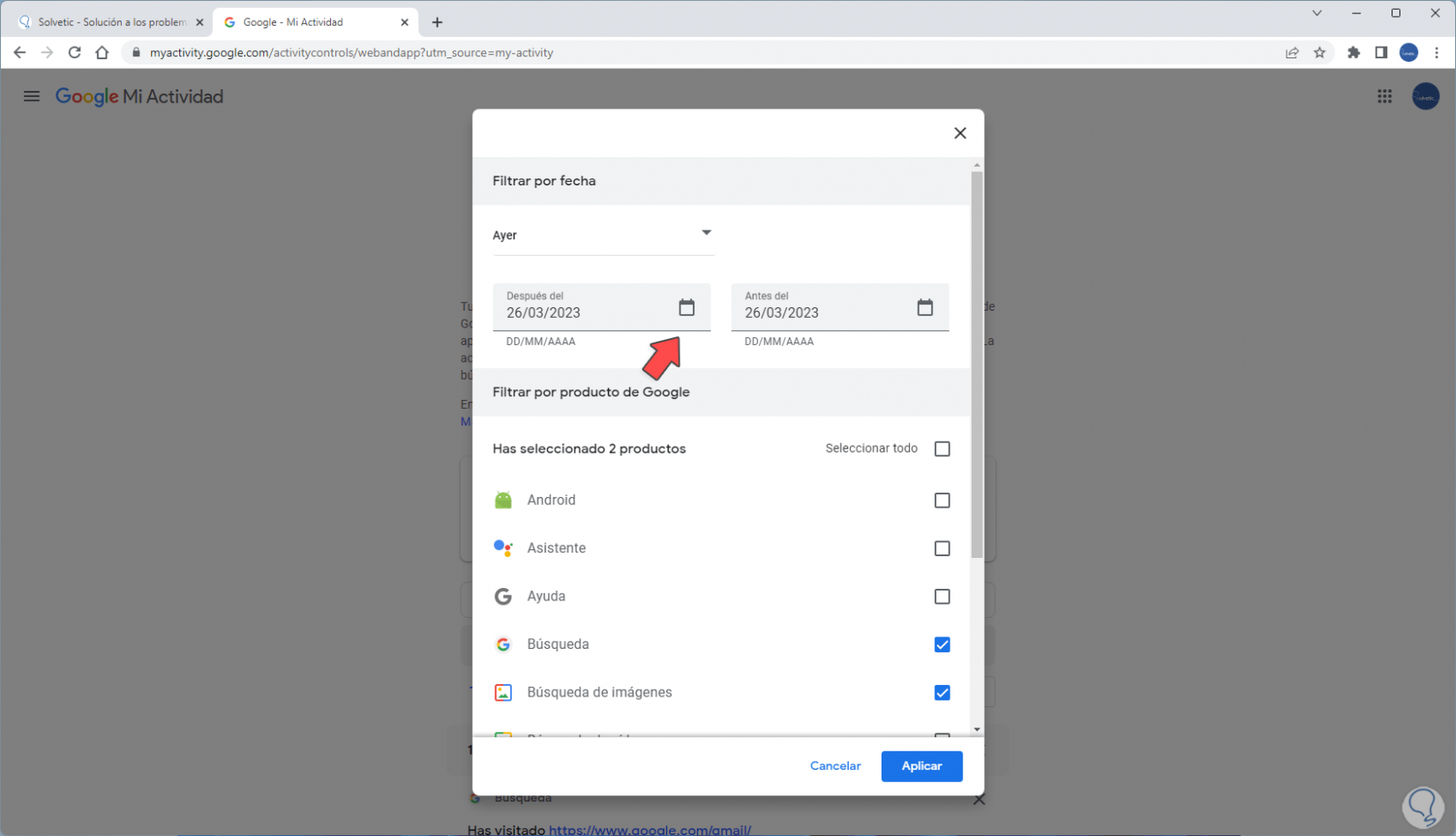The height and width of the screenshot is (836, 1456).
Task: Click the Búsqueda de imágenes icon
Action: tap(503, 693)
